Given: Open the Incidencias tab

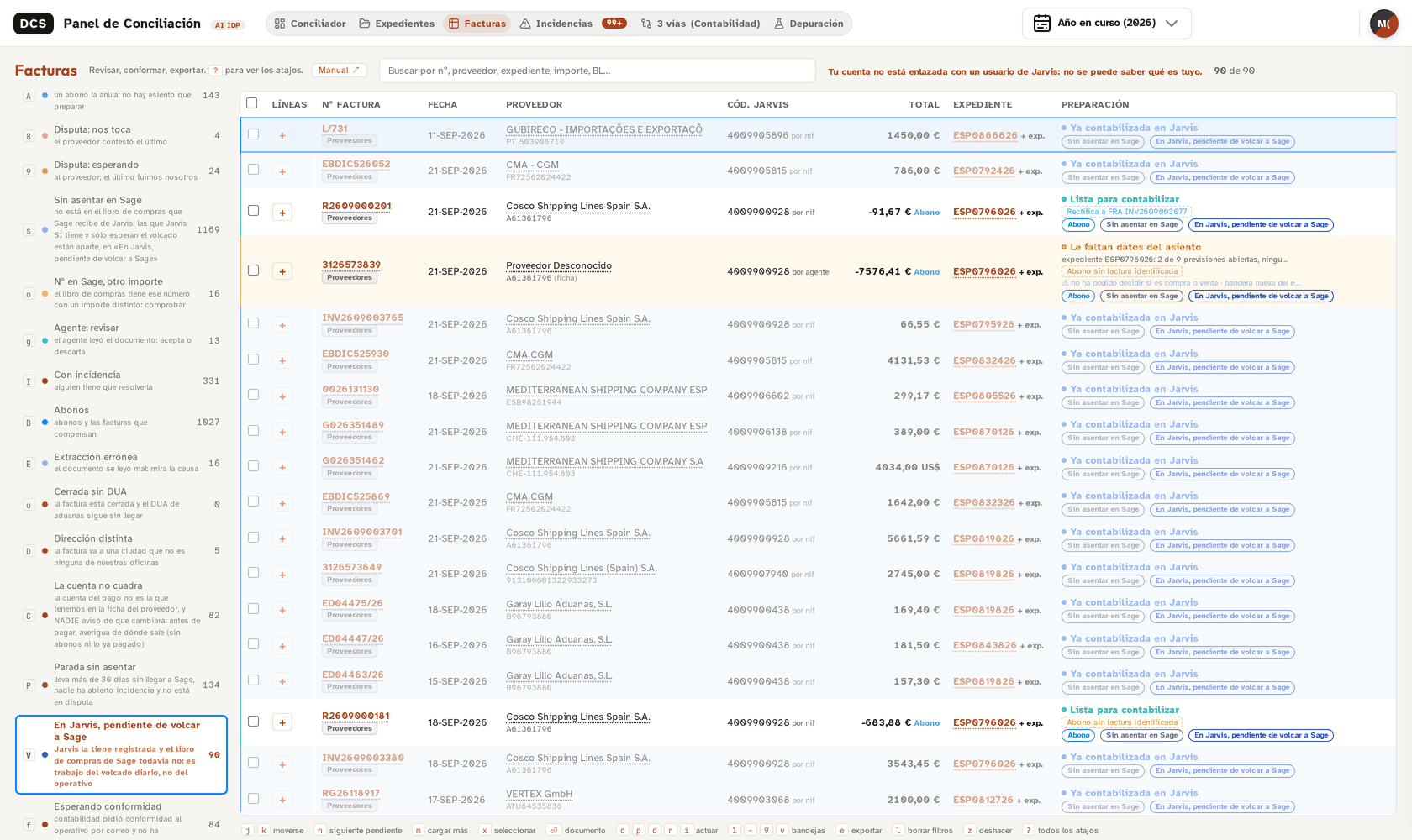Looking at the screenshot, I should coord(572,24).
